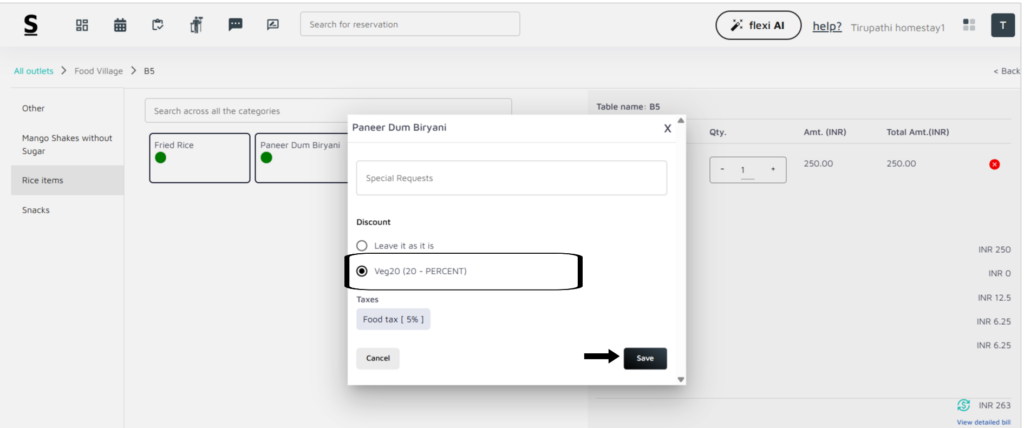1024x428 pixels.
Task: Click the guest with luggage icon
Action: [196, 25]
